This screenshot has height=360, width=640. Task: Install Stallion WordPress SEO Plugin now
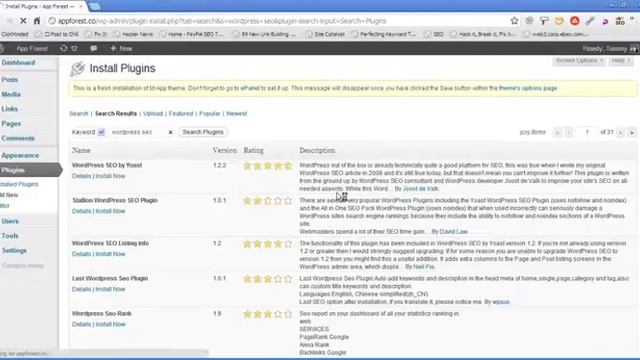pyautogui.click(x=110, y=211)
